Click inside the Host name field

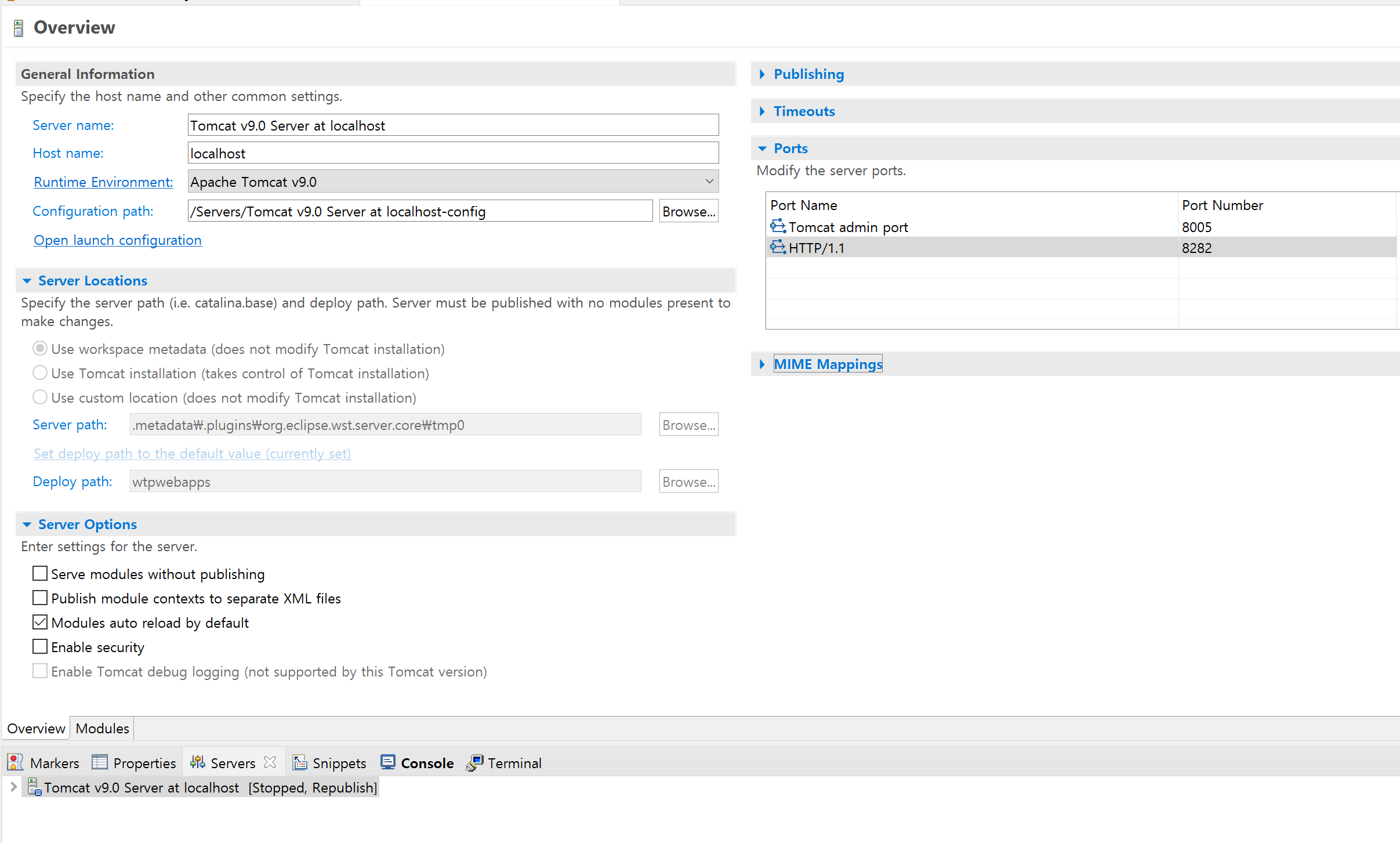pos(452,153)
